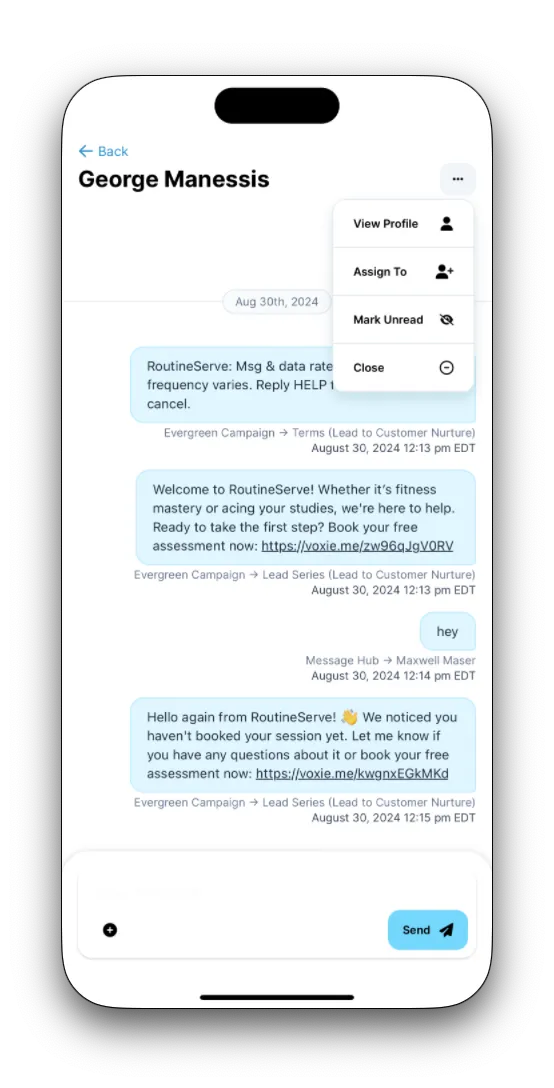The width and height of the screenshot is (554, 1088).
Task: Open the voxie.me/zw96qJgV0RV link
Action: [x=358, y=546]
